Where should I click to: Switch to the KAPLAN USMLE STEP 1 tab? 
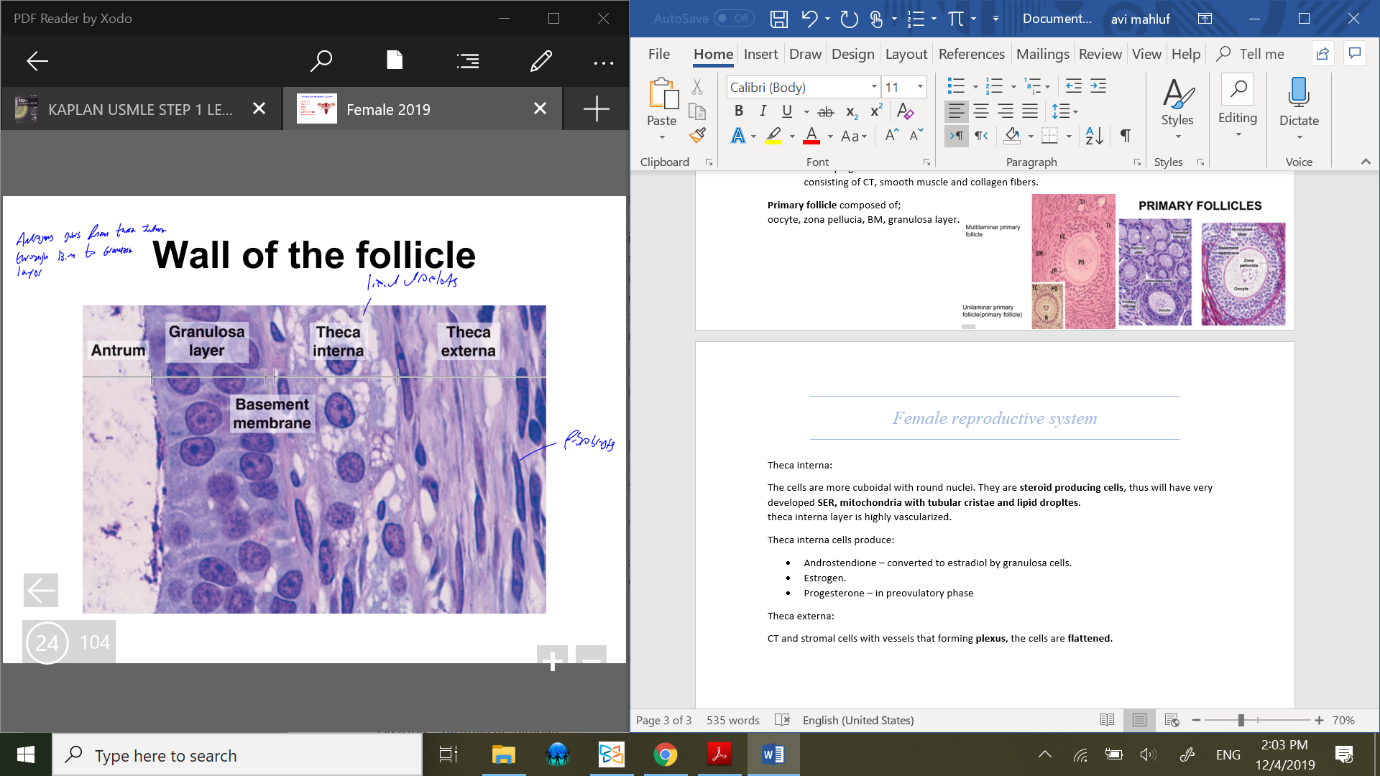pos(140,109)
